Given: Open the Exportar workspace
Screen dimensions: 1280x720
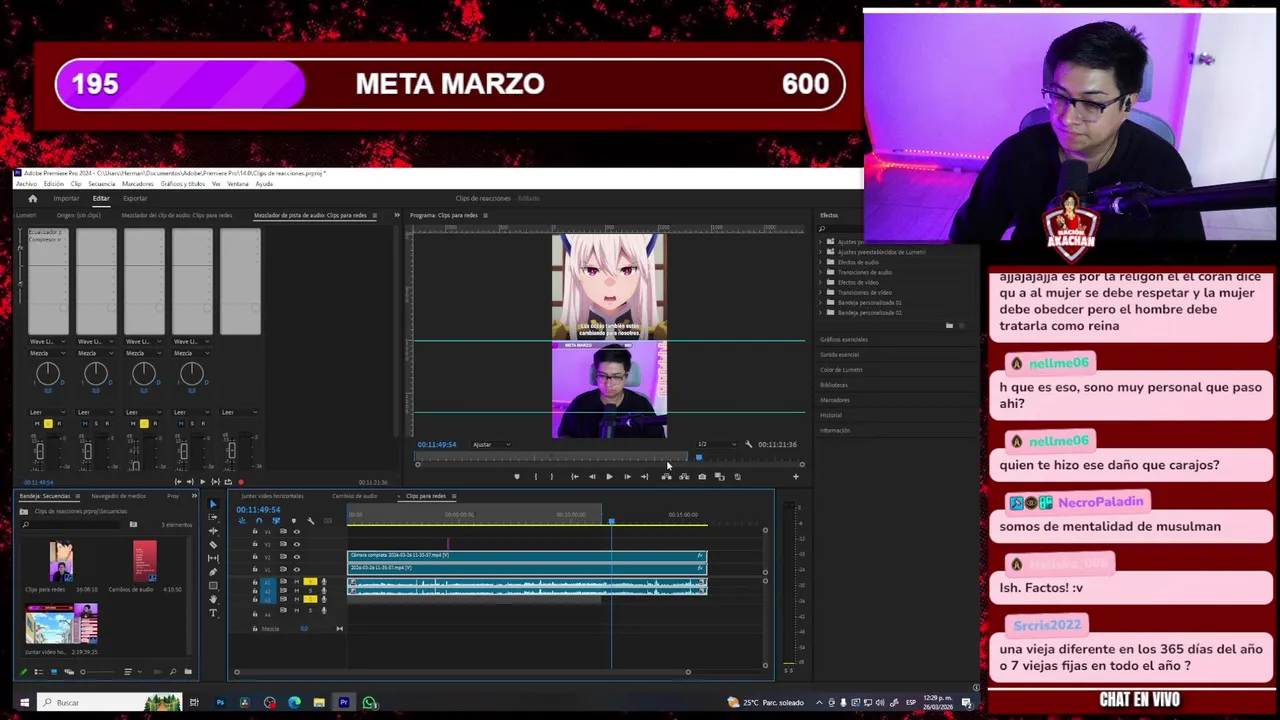Looking at the screenshot, I should [x=135, y=198].
